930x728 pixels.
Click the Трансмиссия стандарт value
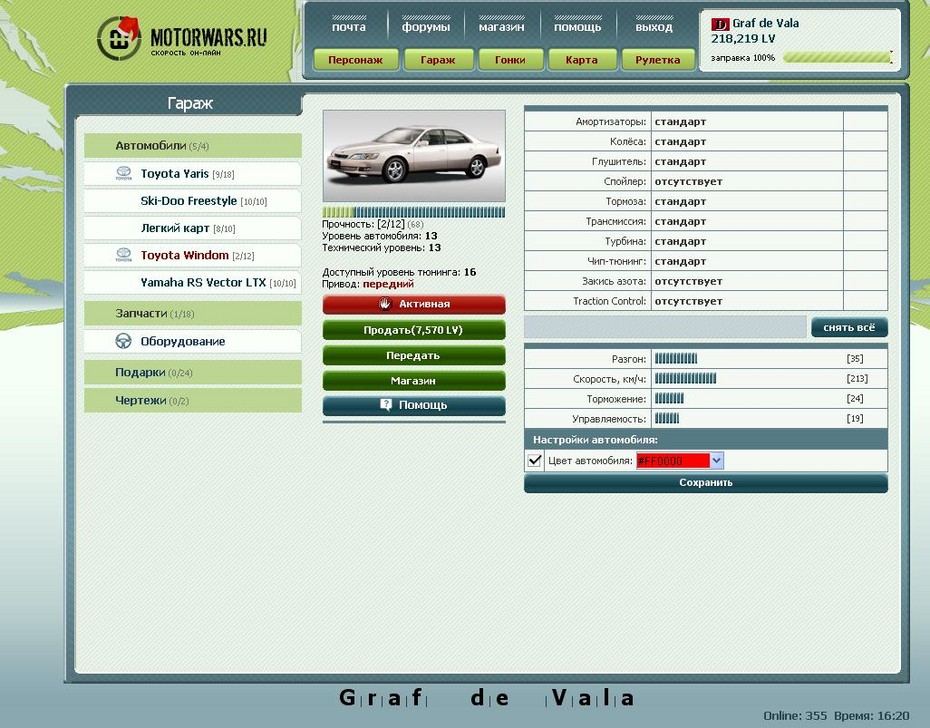pos(680,221)
